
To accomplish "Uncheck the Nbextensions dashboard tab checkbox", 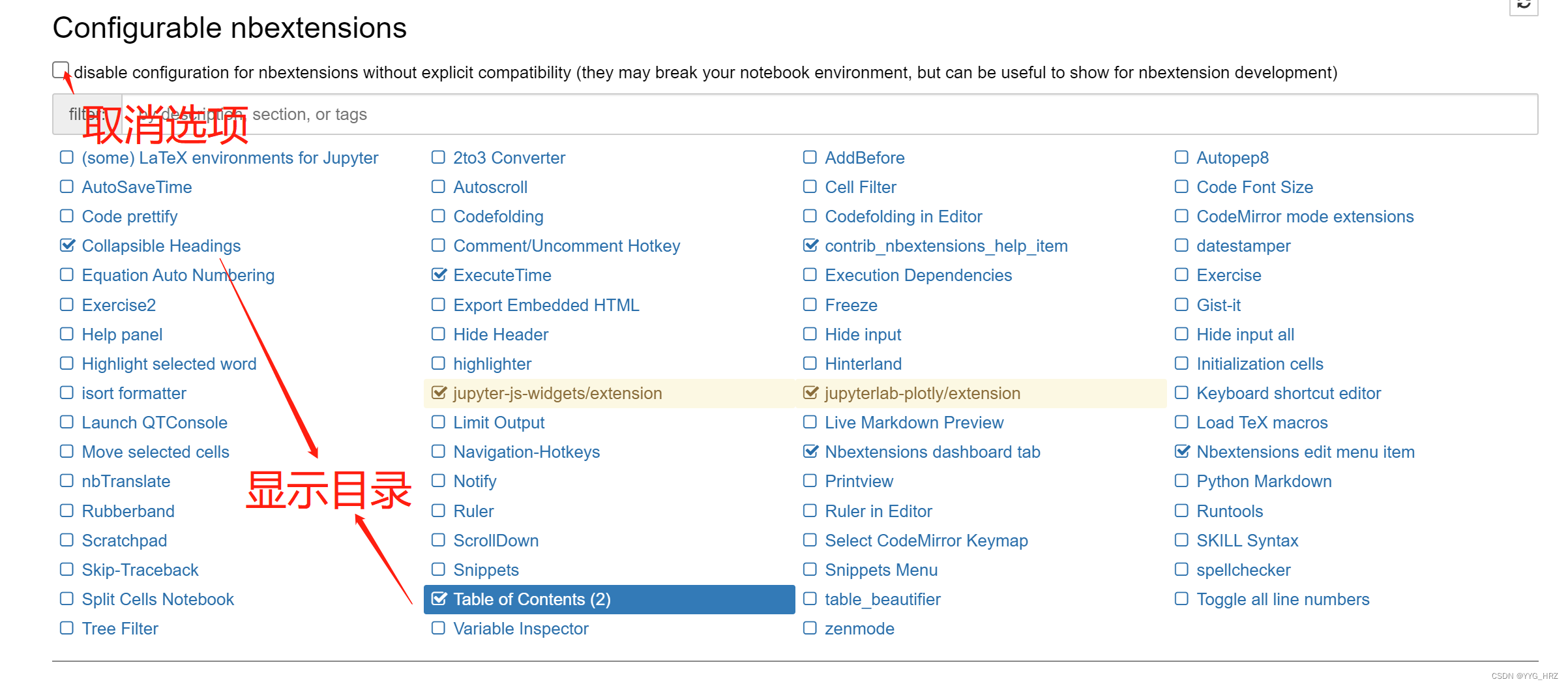I will click(x=810, y=452).
